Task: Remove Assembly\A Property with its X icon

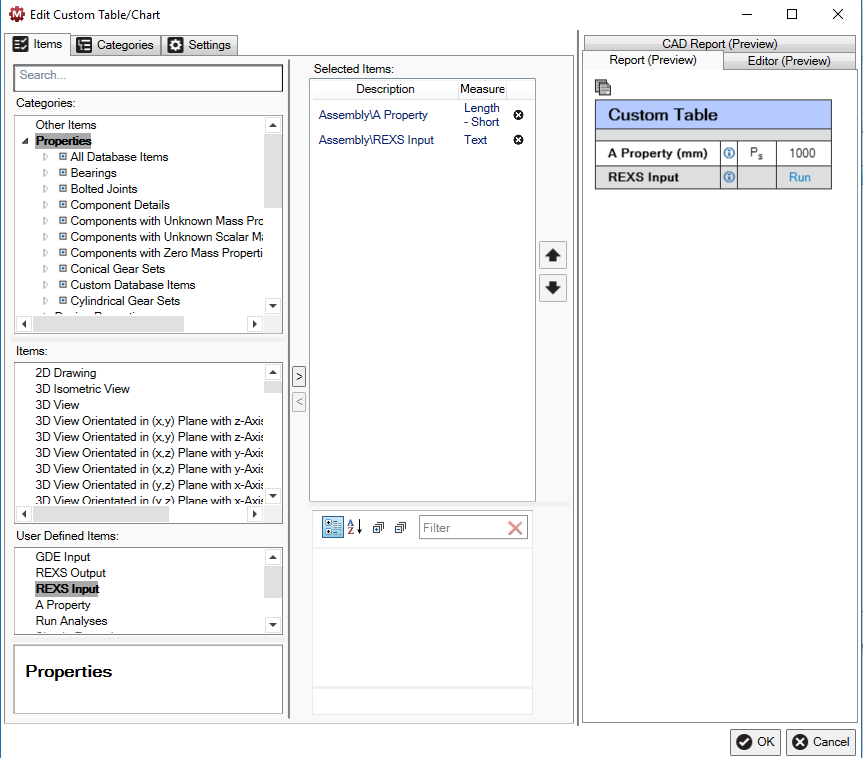Action: pos(518,115)
